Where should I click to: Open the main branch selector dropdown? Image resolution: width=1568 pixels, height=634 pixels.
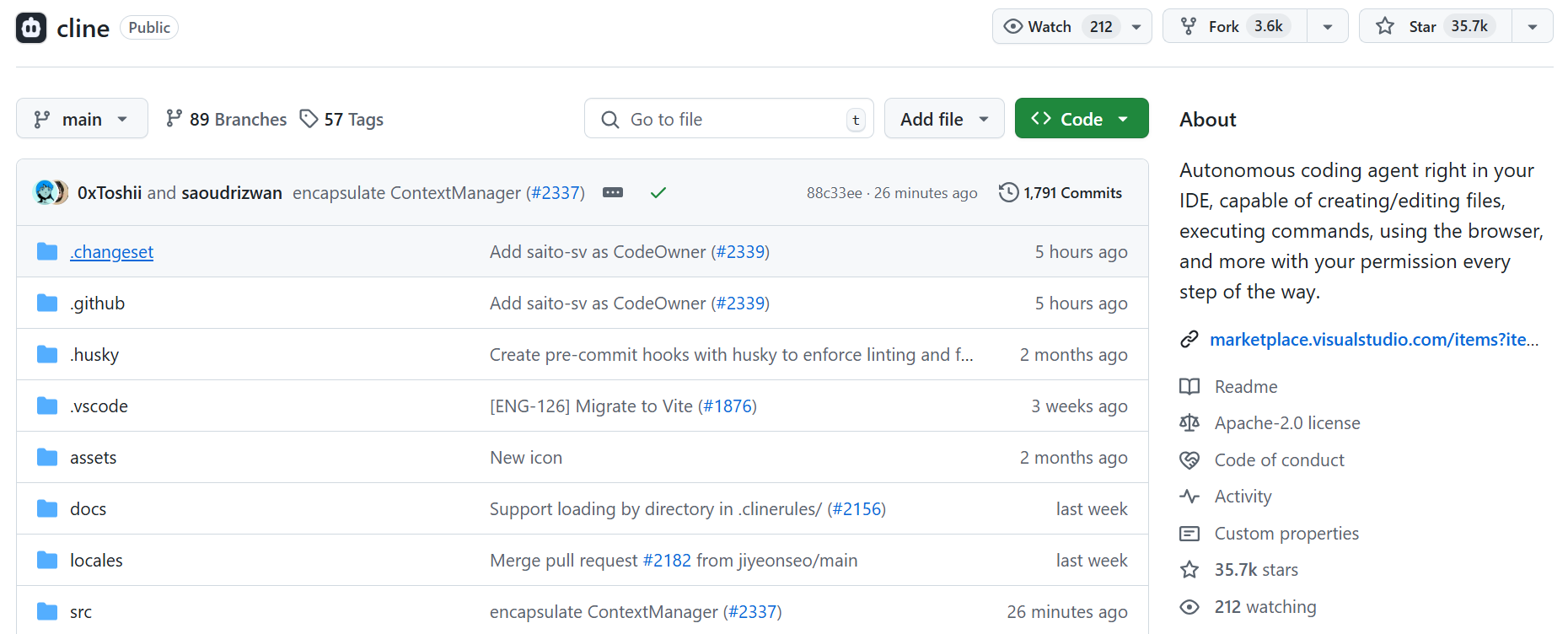[82, 119]
